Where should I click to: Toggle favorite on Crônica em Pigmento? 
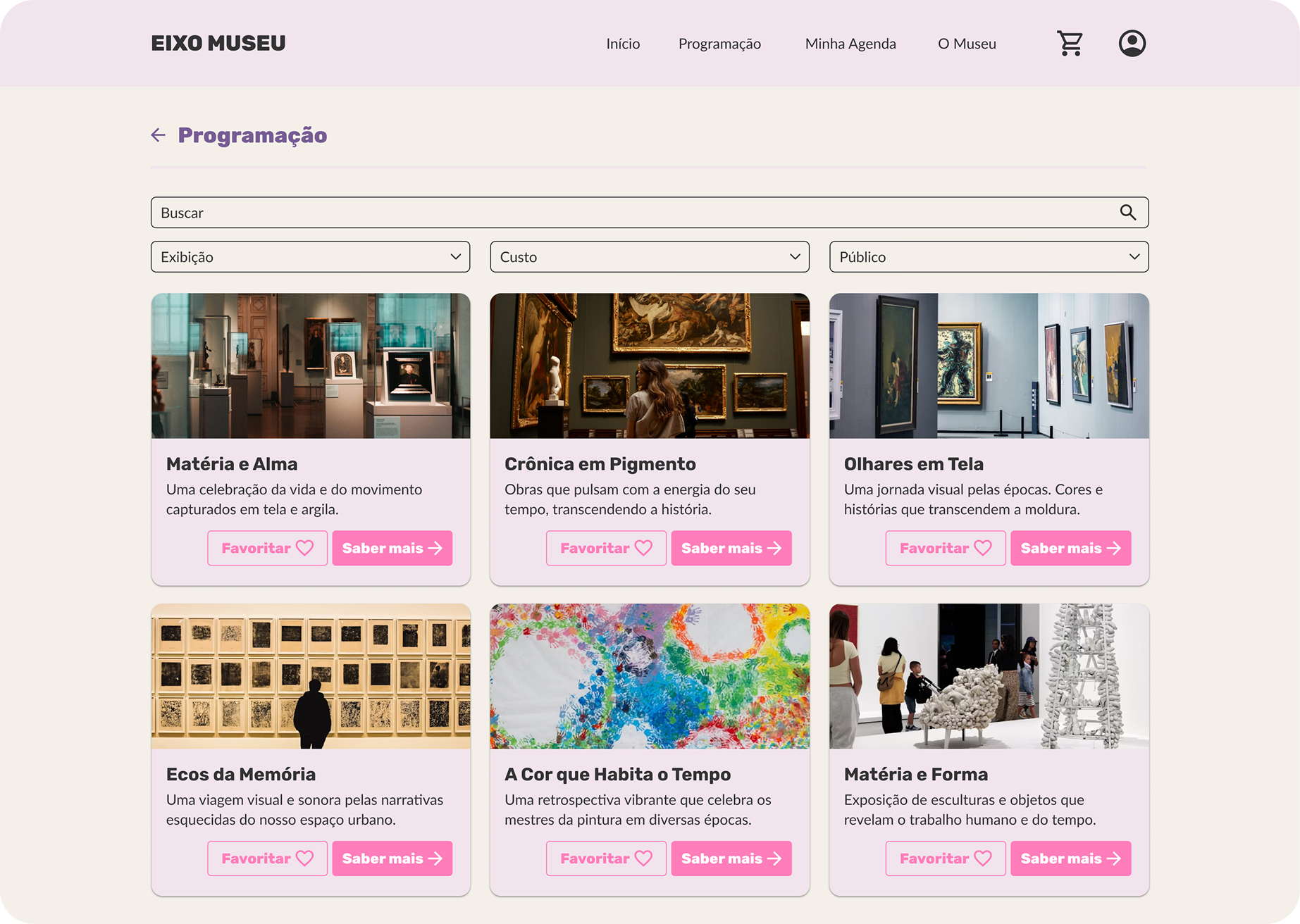(x=606, y=548)
